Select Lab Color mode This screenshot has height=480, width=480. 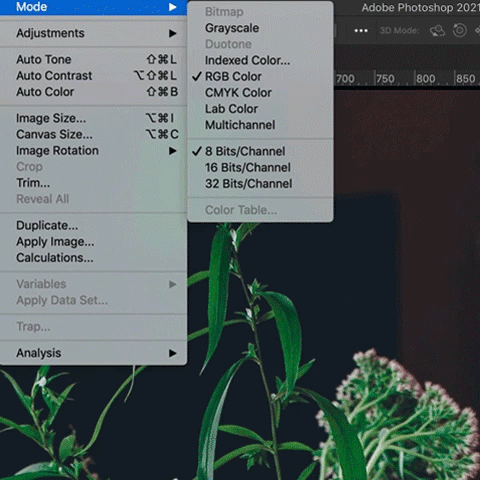(231, 109)
